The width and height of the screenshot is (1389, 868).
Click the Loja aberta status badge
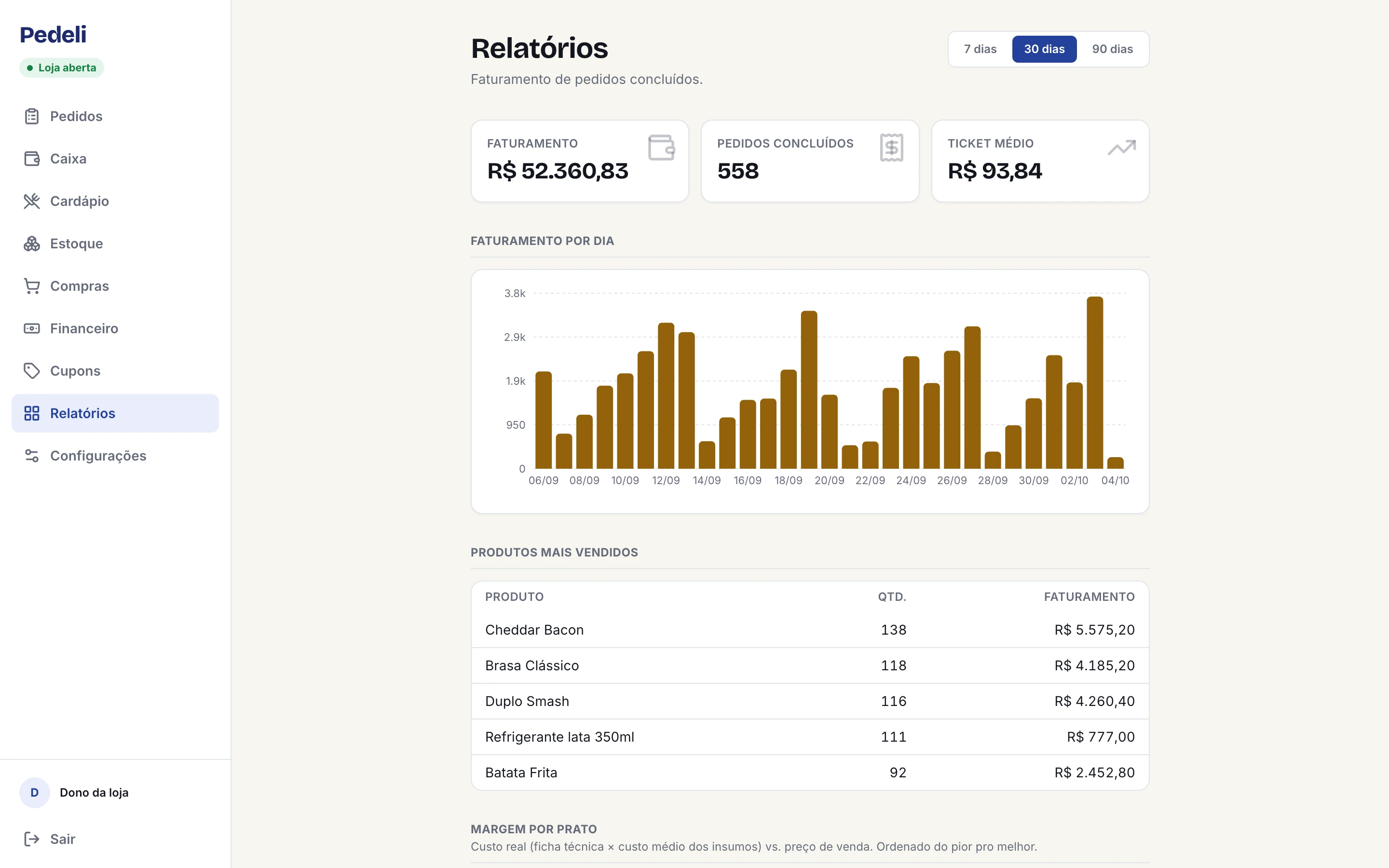pos(61,68)
